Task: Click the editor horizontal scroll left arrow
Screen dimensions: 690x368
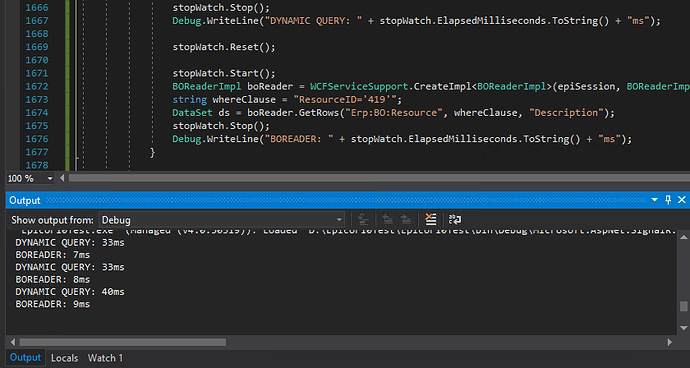Action: [62, 178]
